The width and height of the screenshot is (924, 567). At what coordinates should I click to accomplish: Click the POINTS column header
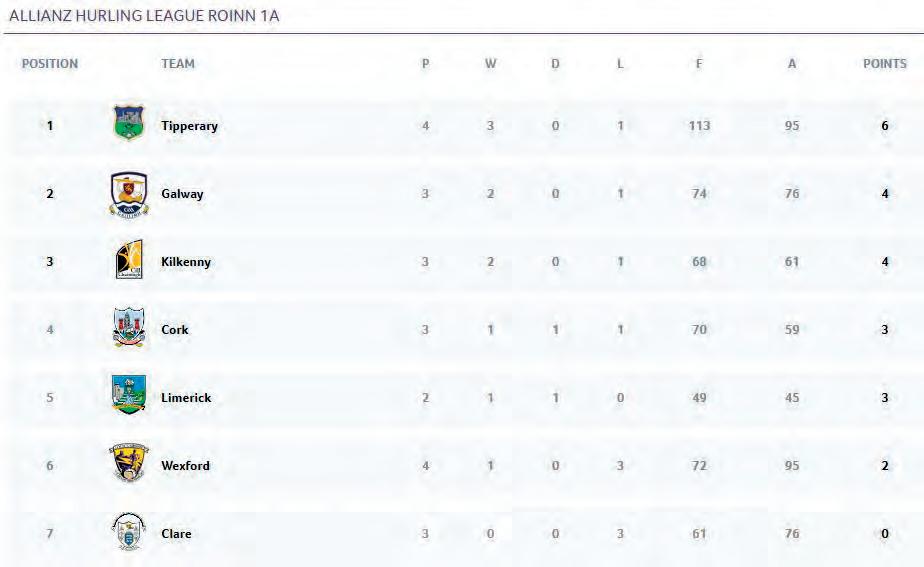pos(885,64)
